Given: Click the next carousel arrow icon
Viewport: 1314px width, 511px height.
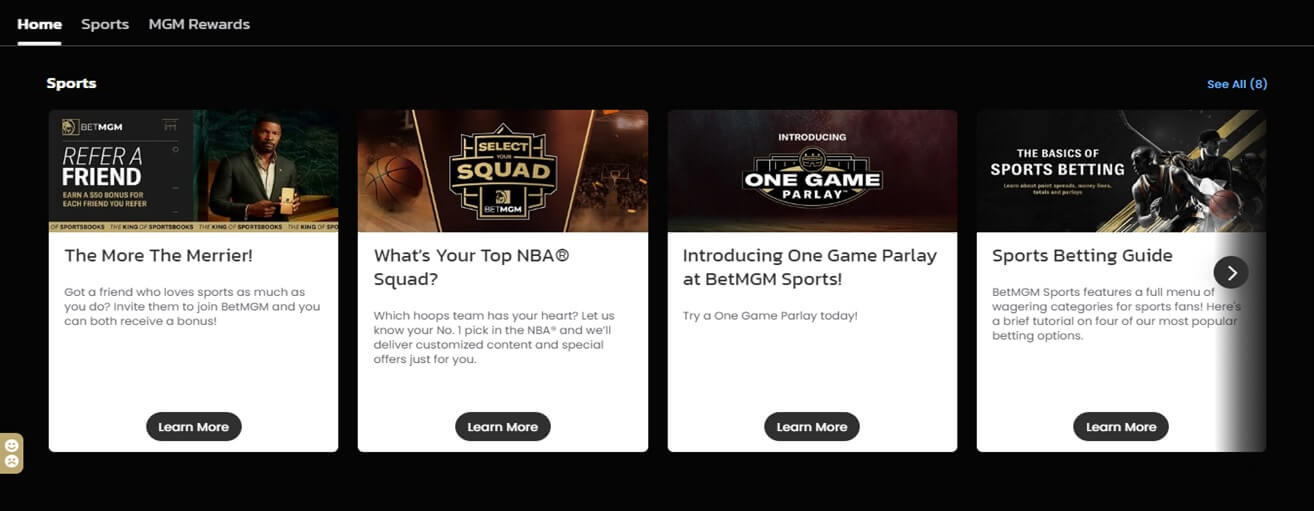Looking at the screenshot, I should [x=1231, y=272].
